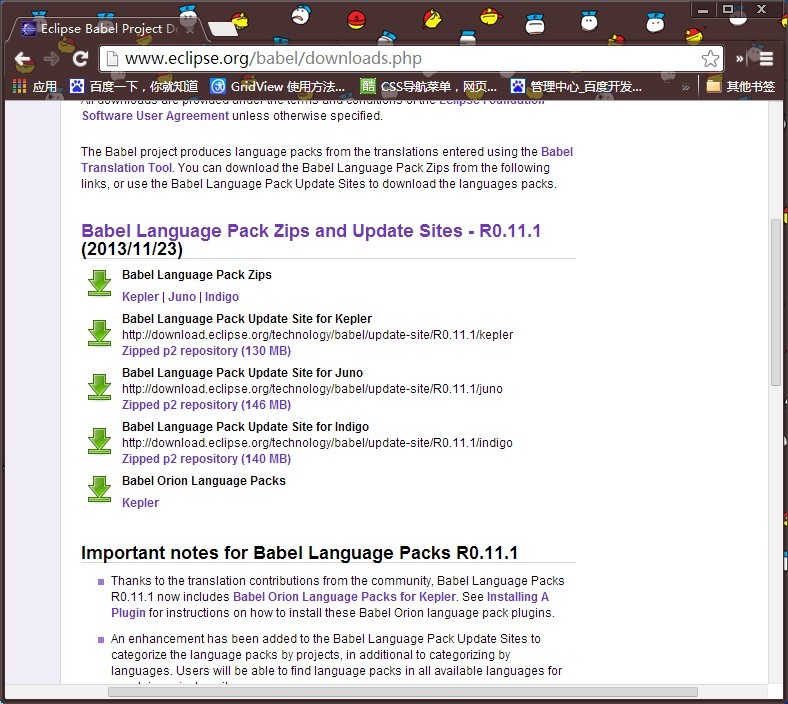Click the Kepler update-site URL text

(318, 335)
